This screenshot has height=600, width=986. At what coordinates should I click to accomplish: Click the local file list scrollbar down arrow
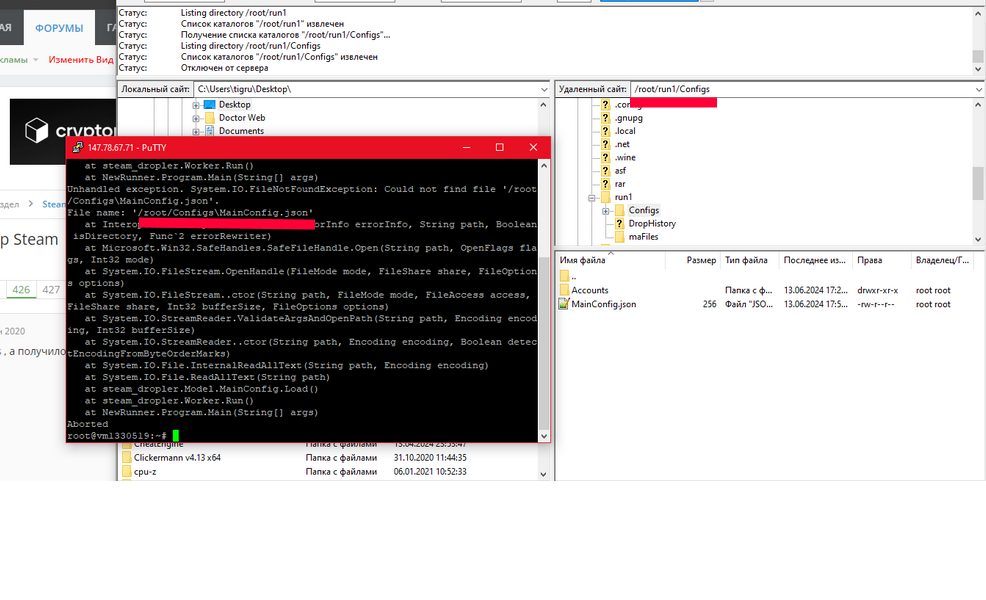[x=543, y=475]
